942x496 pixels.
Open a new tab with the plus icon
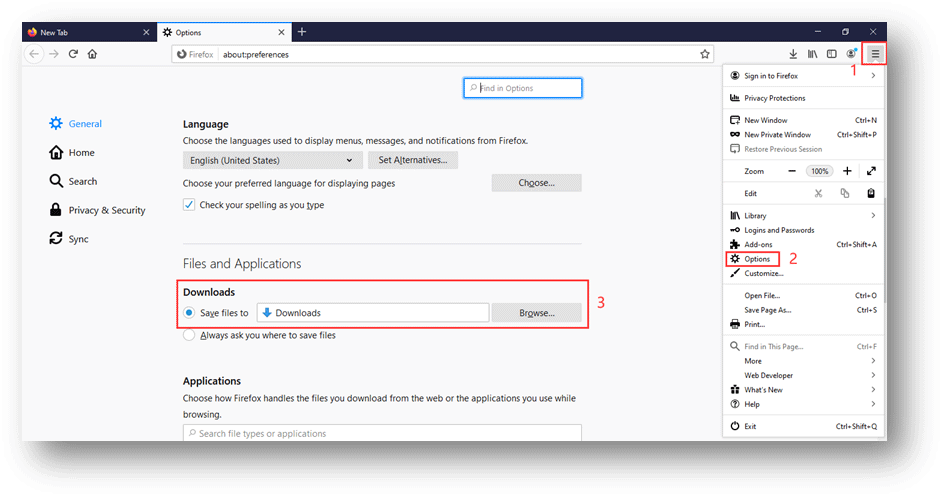pos(302,32)
